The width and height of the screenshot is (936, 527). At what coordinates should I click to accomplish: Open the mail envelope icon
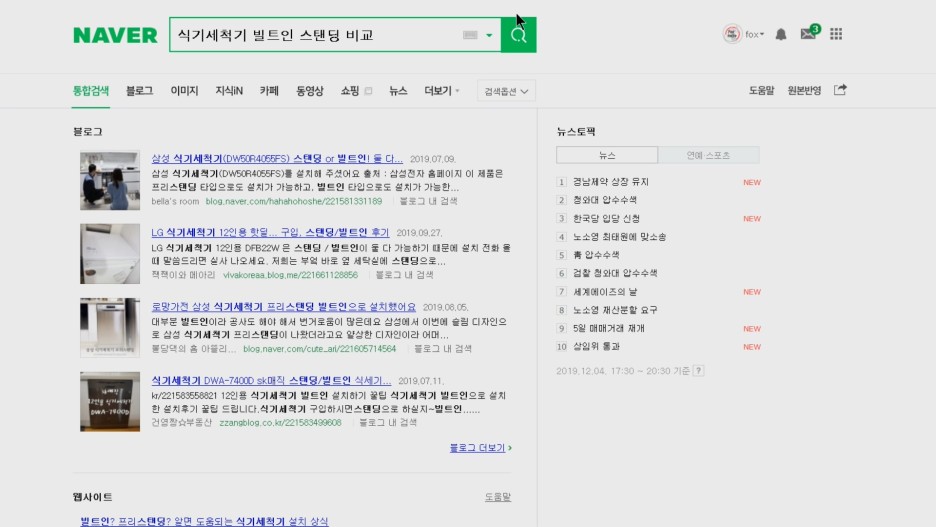808,34
